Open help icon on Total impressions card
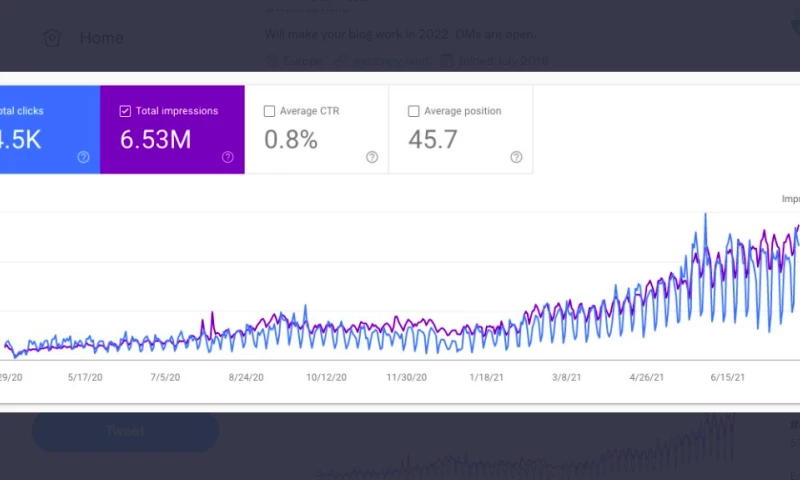800x480 pixels. click(228, 157)
